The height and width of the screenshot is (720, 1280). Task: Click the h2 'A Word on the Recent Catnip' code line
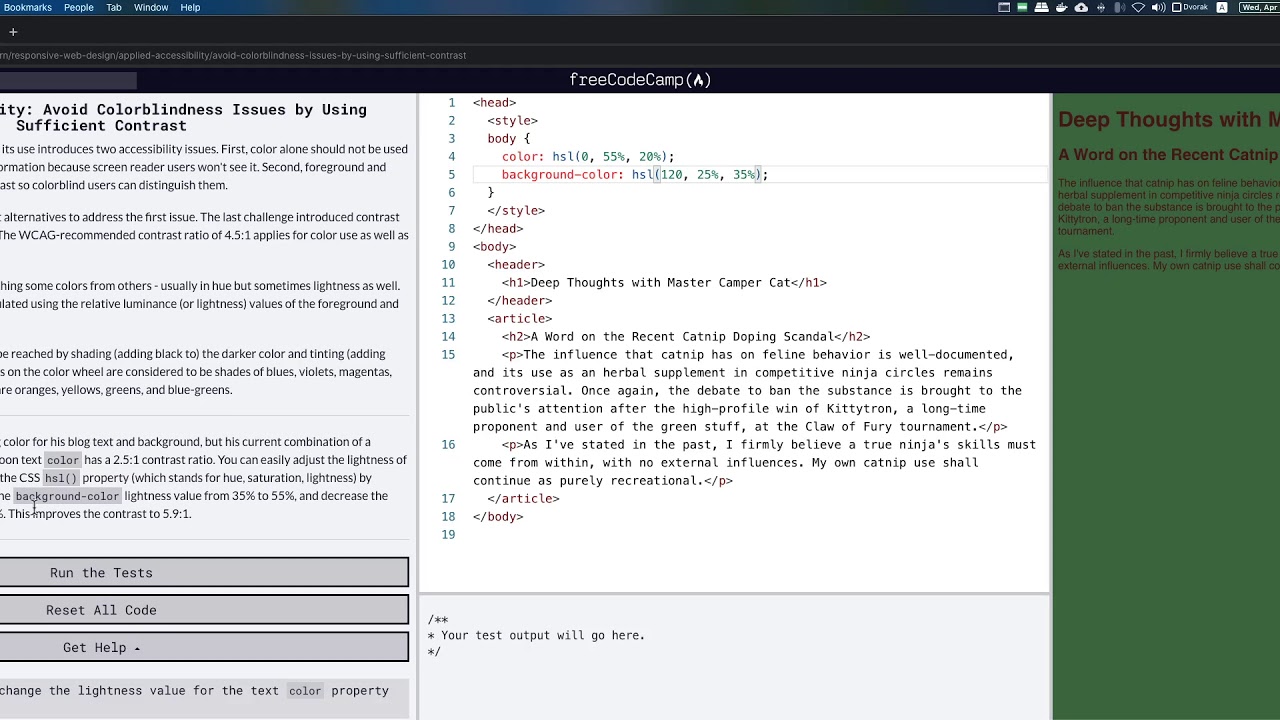[x=686, y=336]
